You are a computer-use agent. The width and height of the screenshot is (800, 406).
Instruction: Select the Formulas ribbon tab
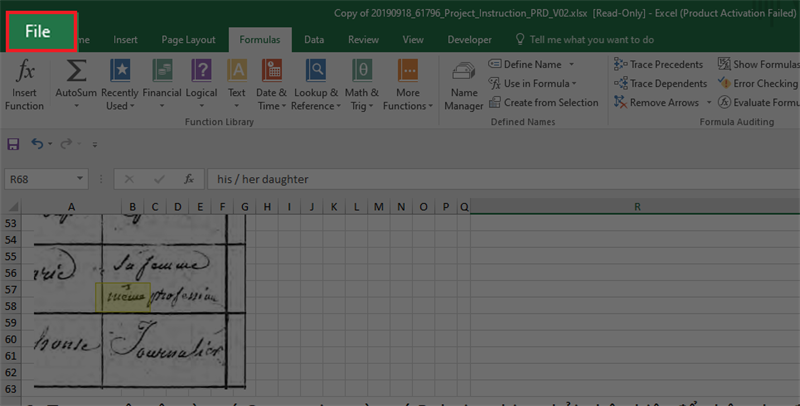[x=260, y=40]
